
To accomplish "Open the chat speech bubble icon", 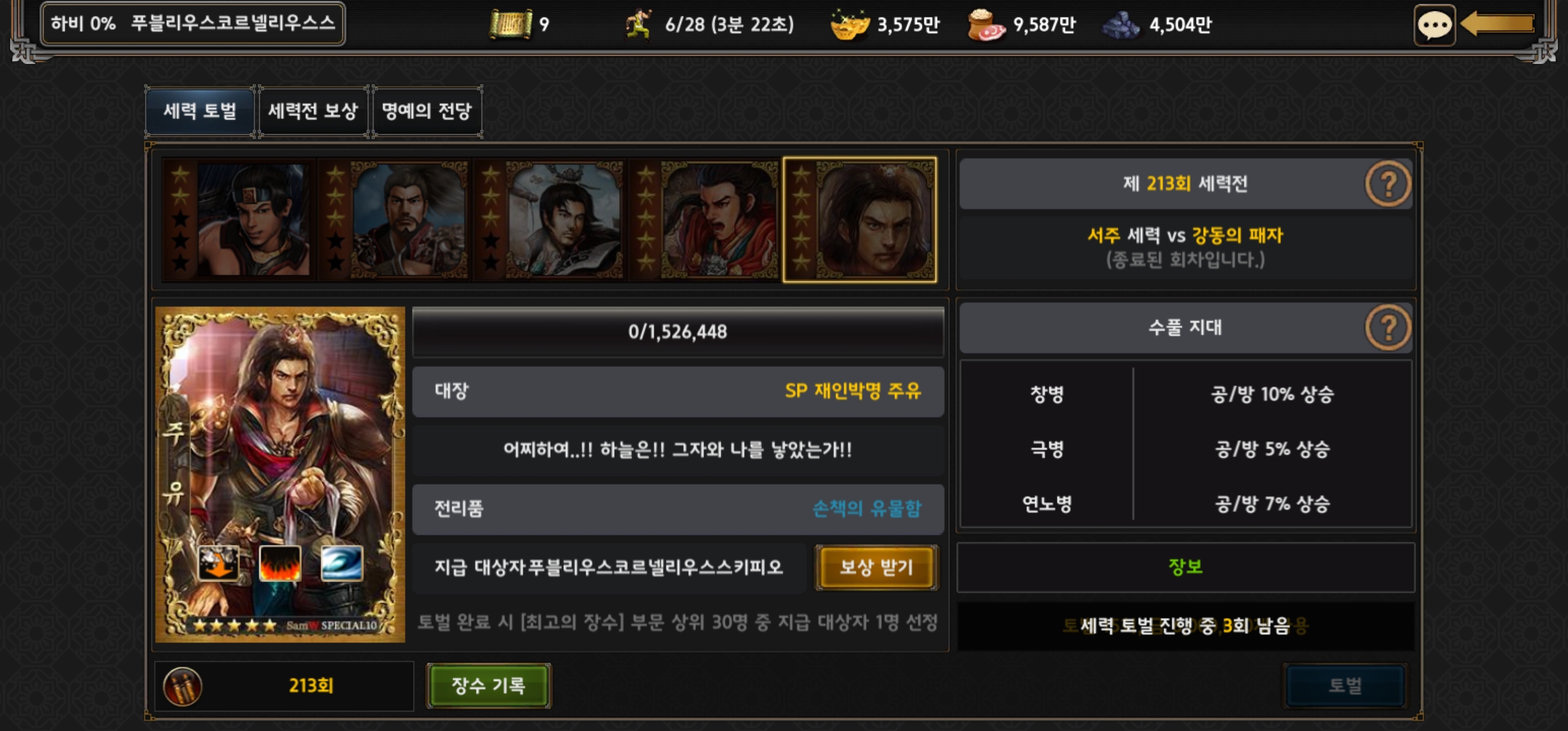I will [x=1434, y=25].
